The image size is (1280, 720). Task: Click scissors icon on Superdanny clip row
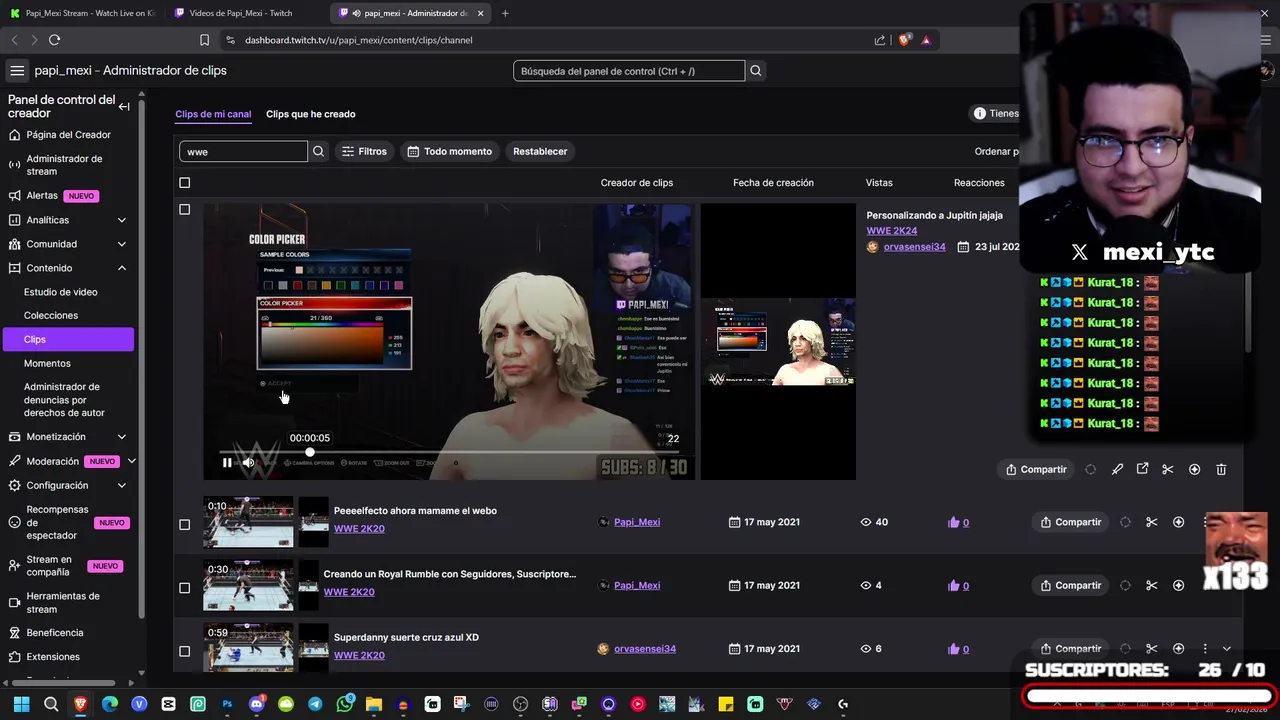tap(1151, 649)
